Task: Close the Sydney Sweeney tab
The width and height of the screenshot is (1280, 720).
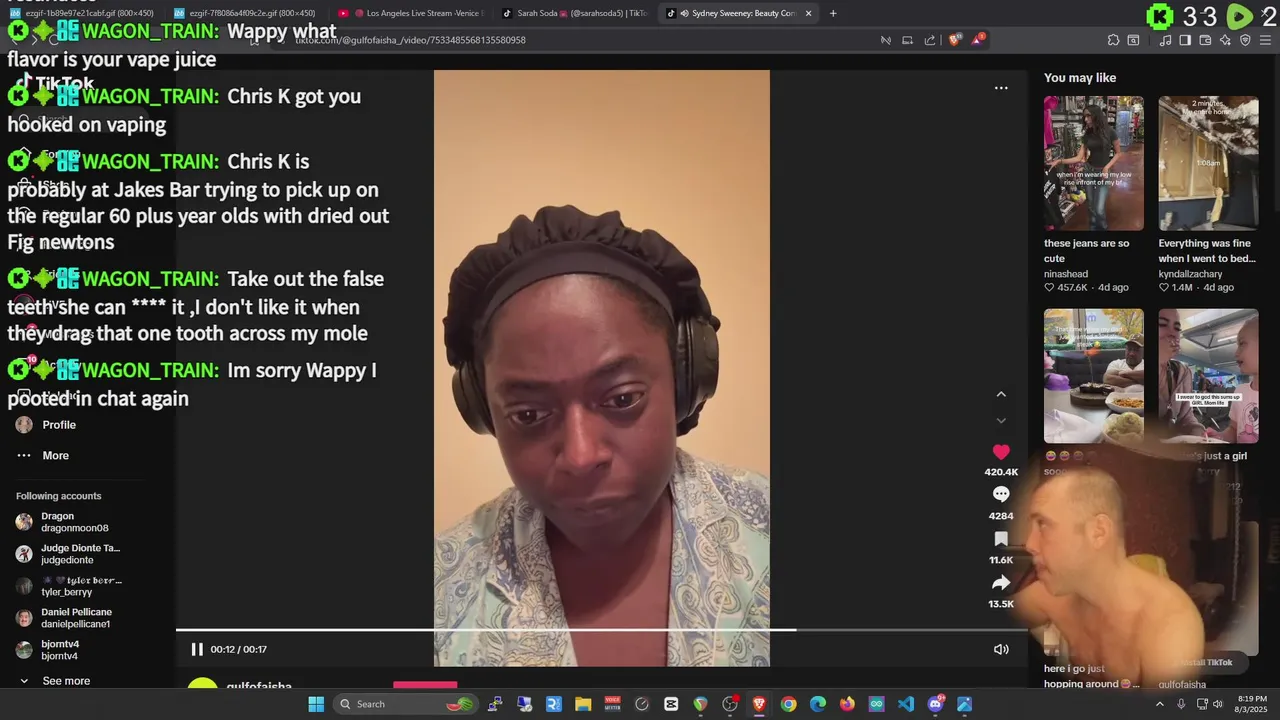Action: tap(808, 13)
